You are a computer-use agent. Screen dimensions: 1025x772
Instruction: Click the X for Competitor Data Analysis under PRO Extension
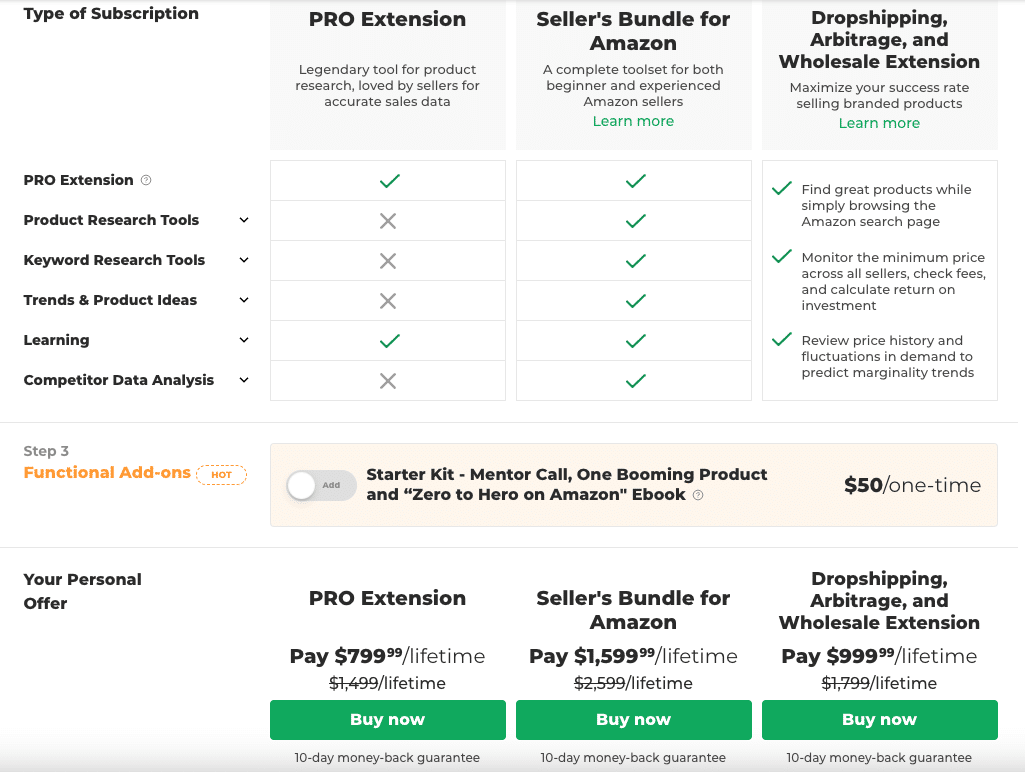pyautogui.click(x=387, y=380)
